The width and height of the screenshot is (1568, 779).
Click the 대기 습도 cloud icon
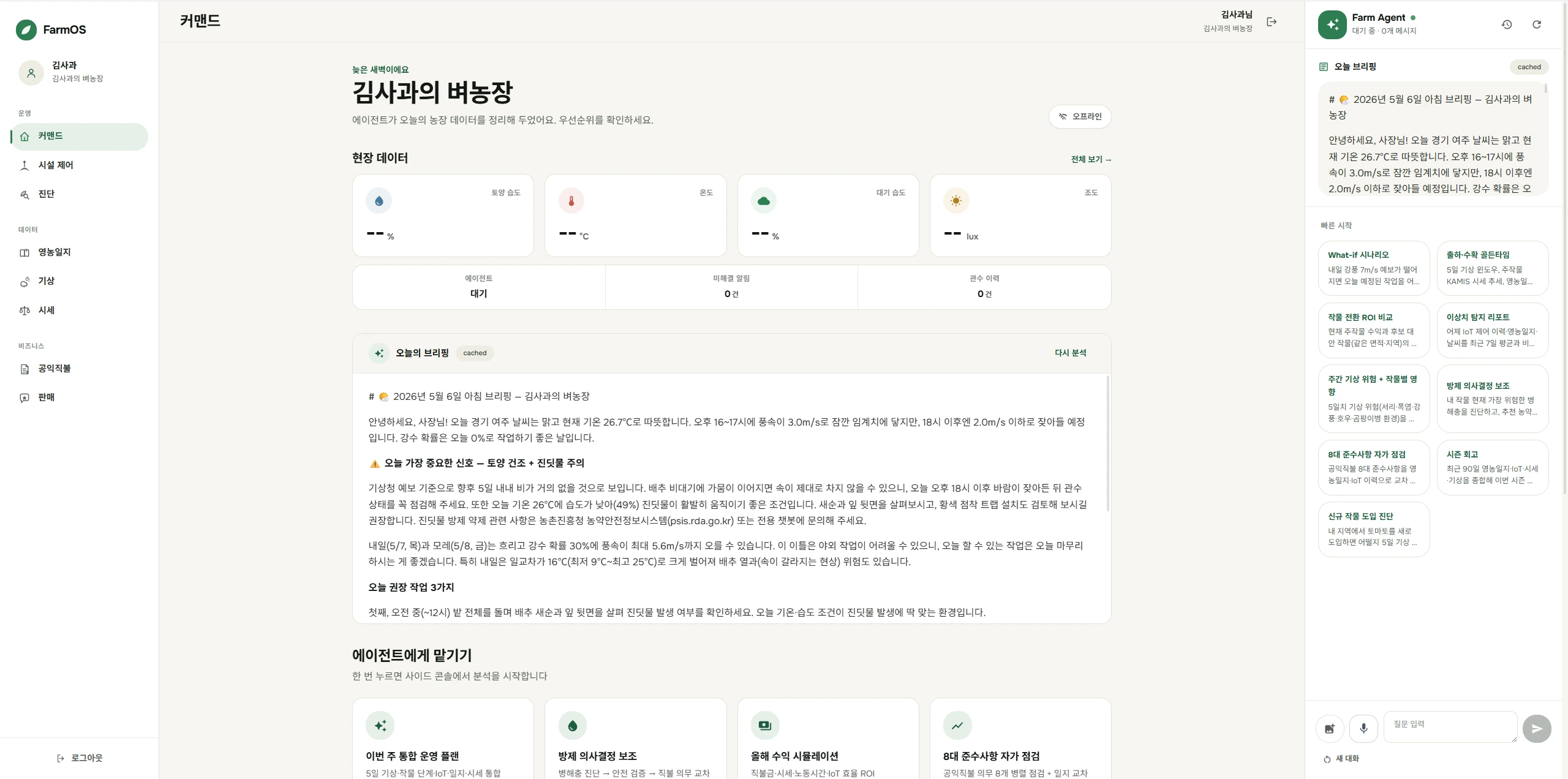point(764,201)
